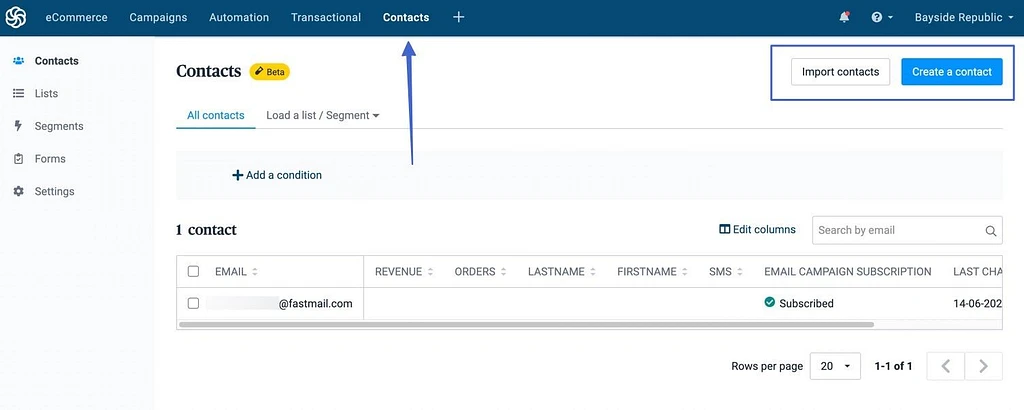Open the Rows per page dropdown
The image size is (1024, 410).
tap(835, 366)
